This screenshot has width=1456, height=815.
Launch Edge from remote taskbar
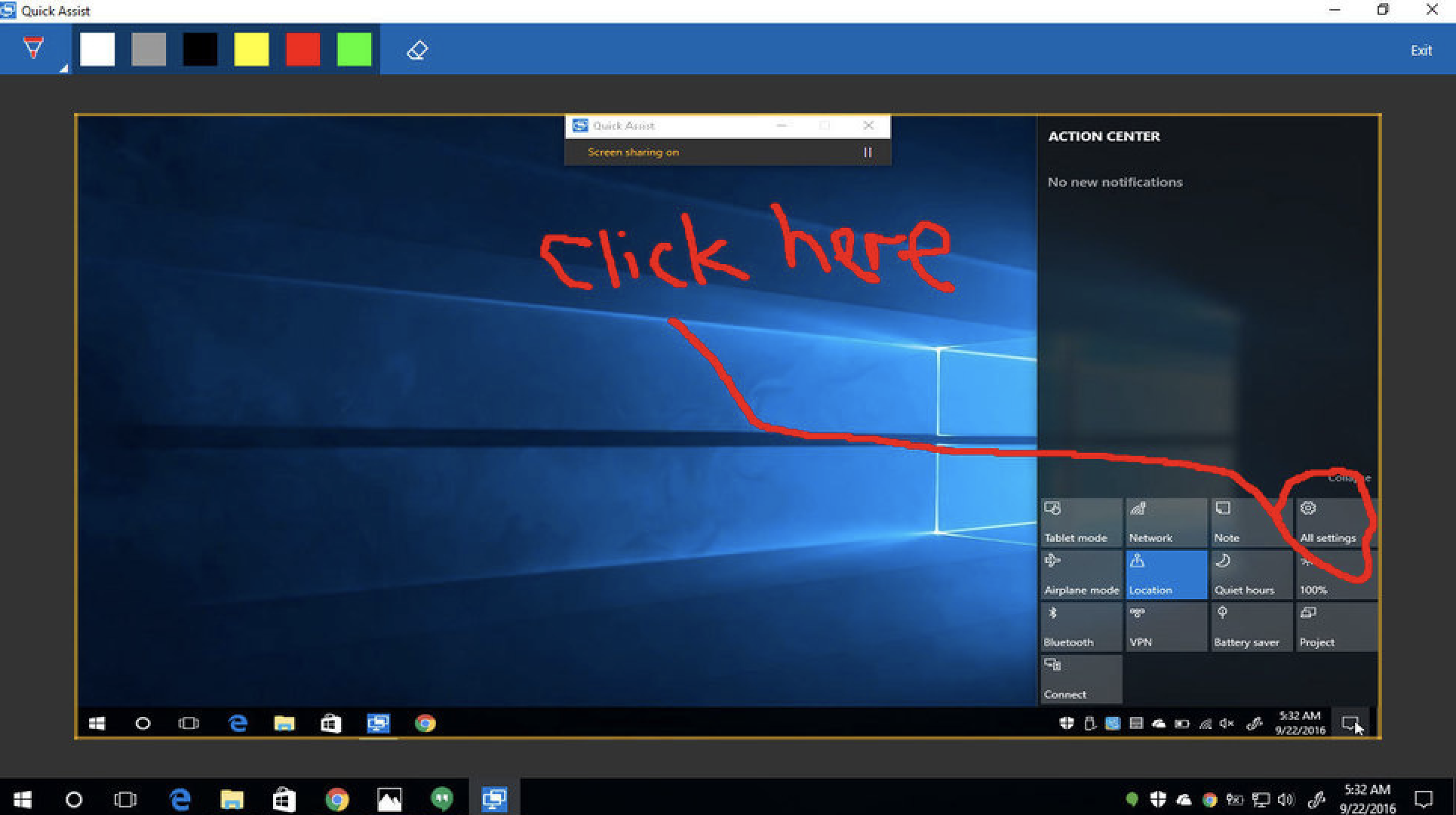coord(238,724)
